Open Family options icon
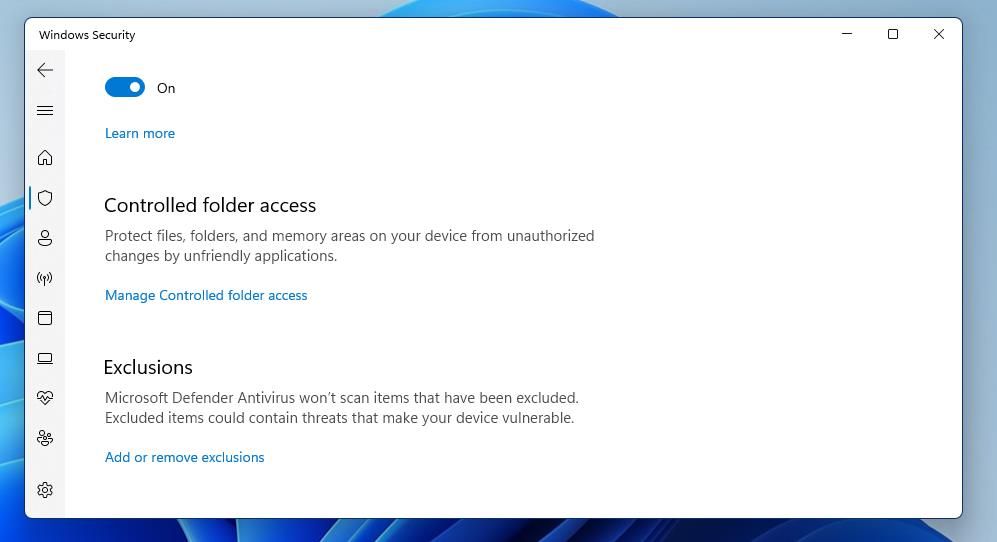The width and height of the screenshot is (997, 542). click(x=45, y=438)
